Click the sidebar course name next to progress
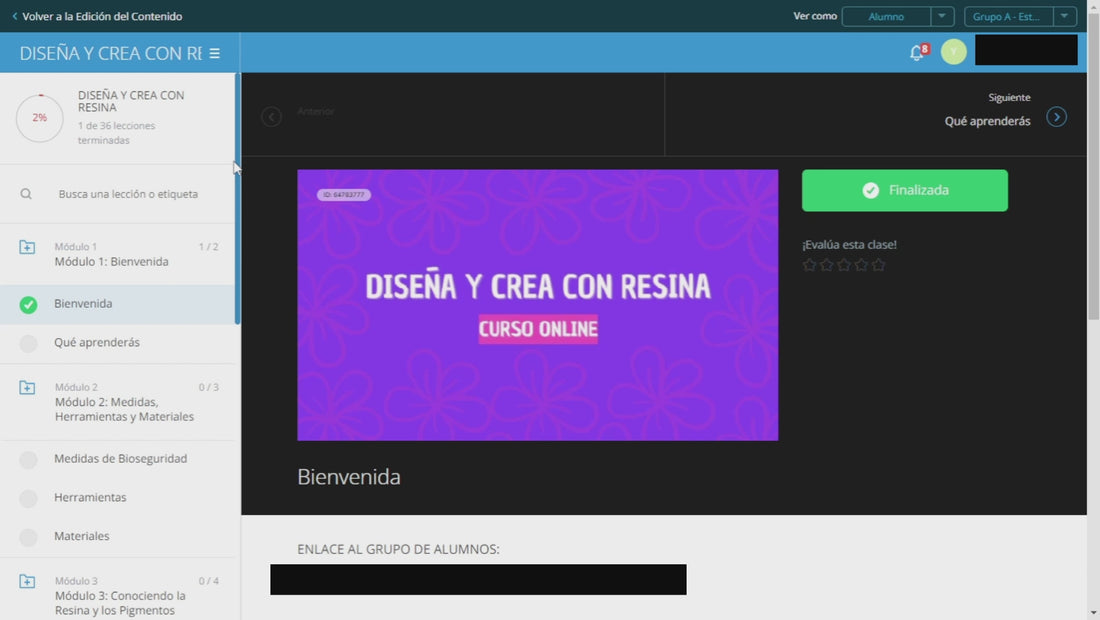Viewport: 1100px width, 620px height. click(x=131, y=101)
